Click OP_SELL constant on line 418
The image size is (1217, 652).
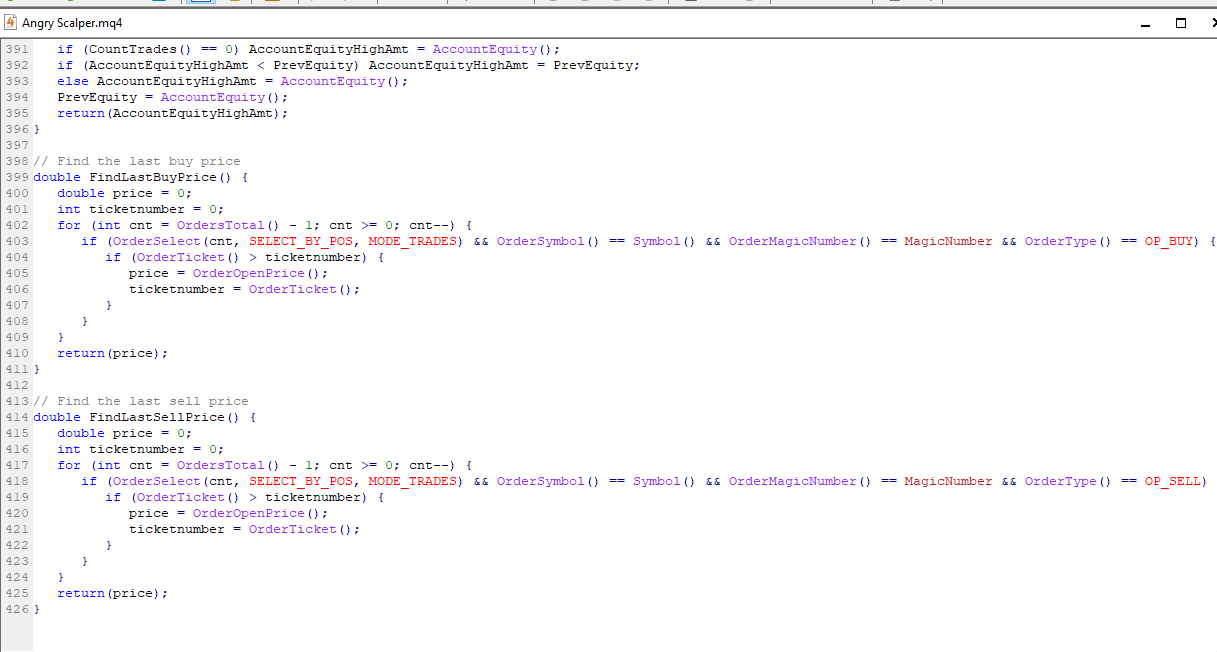coord(1174,481)
